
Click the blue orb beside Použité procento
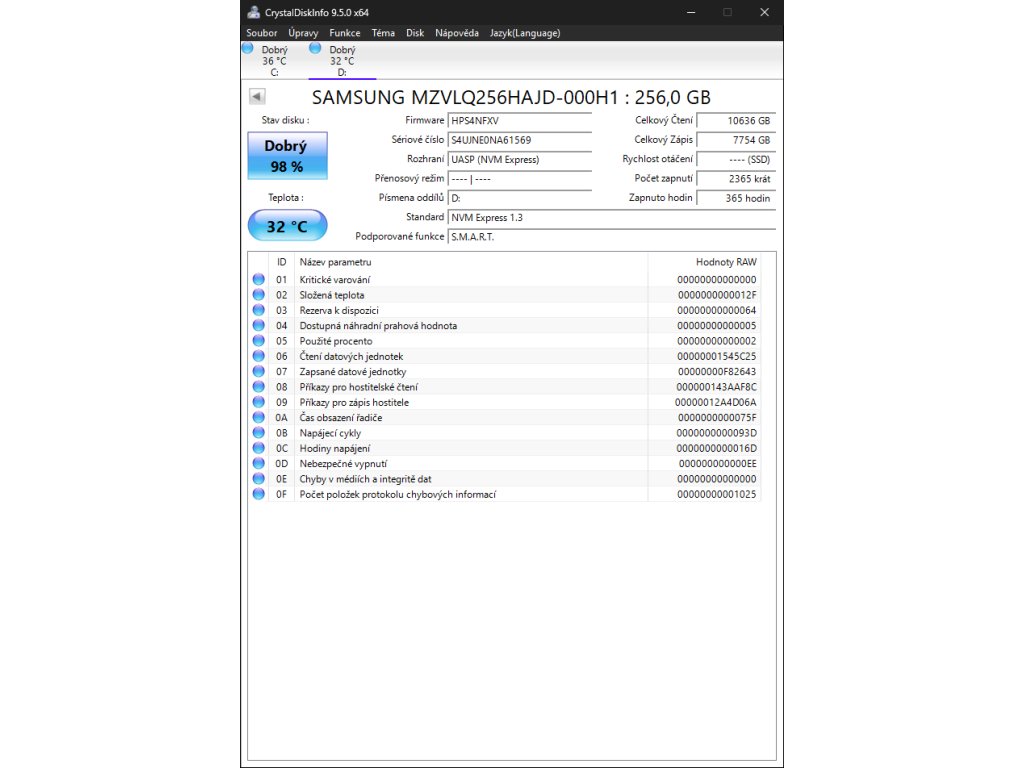(259, 341)
